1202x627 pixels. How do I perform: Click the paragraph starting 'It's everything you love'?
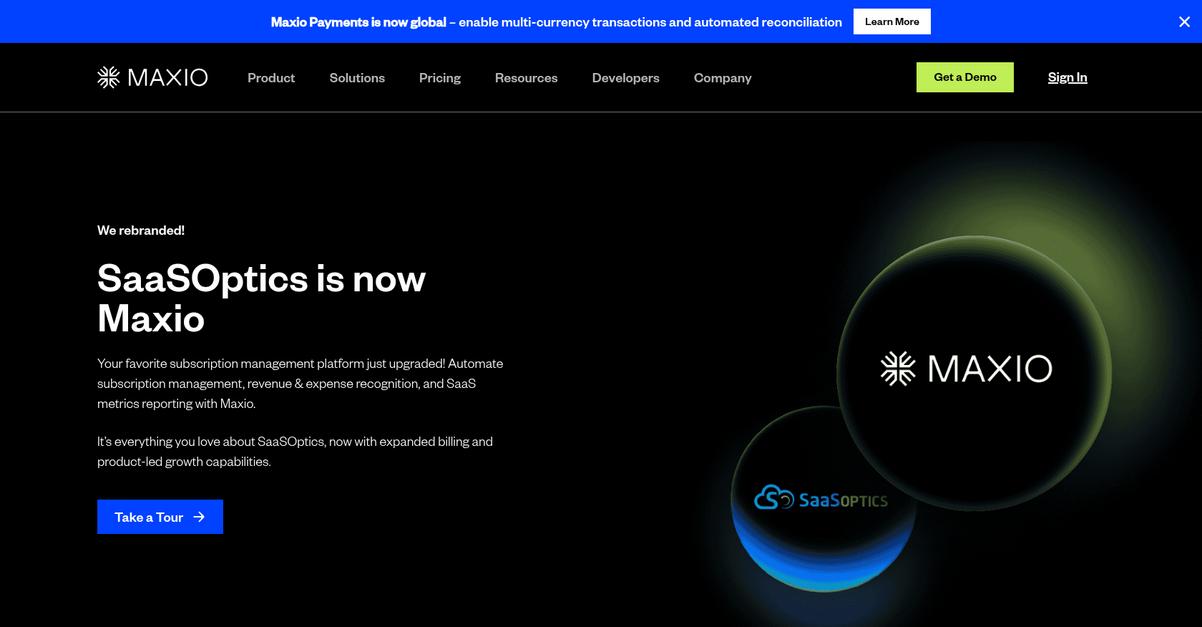pos(295,452)
